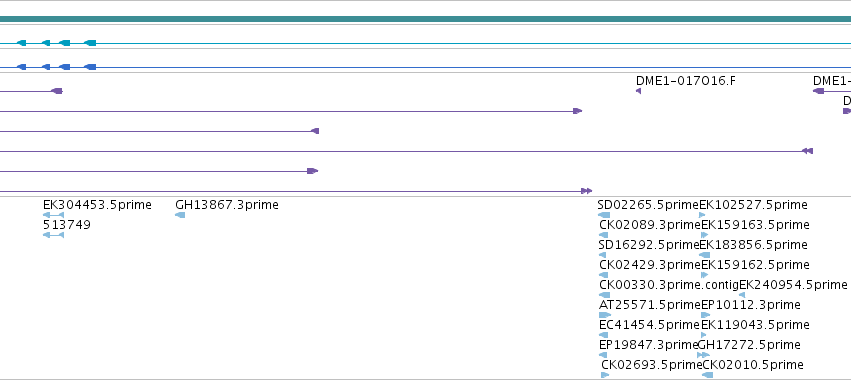Select the glyph beneath CK02089.3prime
The image size is (851, 380).
pyautogui.click(x=603, y=235)
